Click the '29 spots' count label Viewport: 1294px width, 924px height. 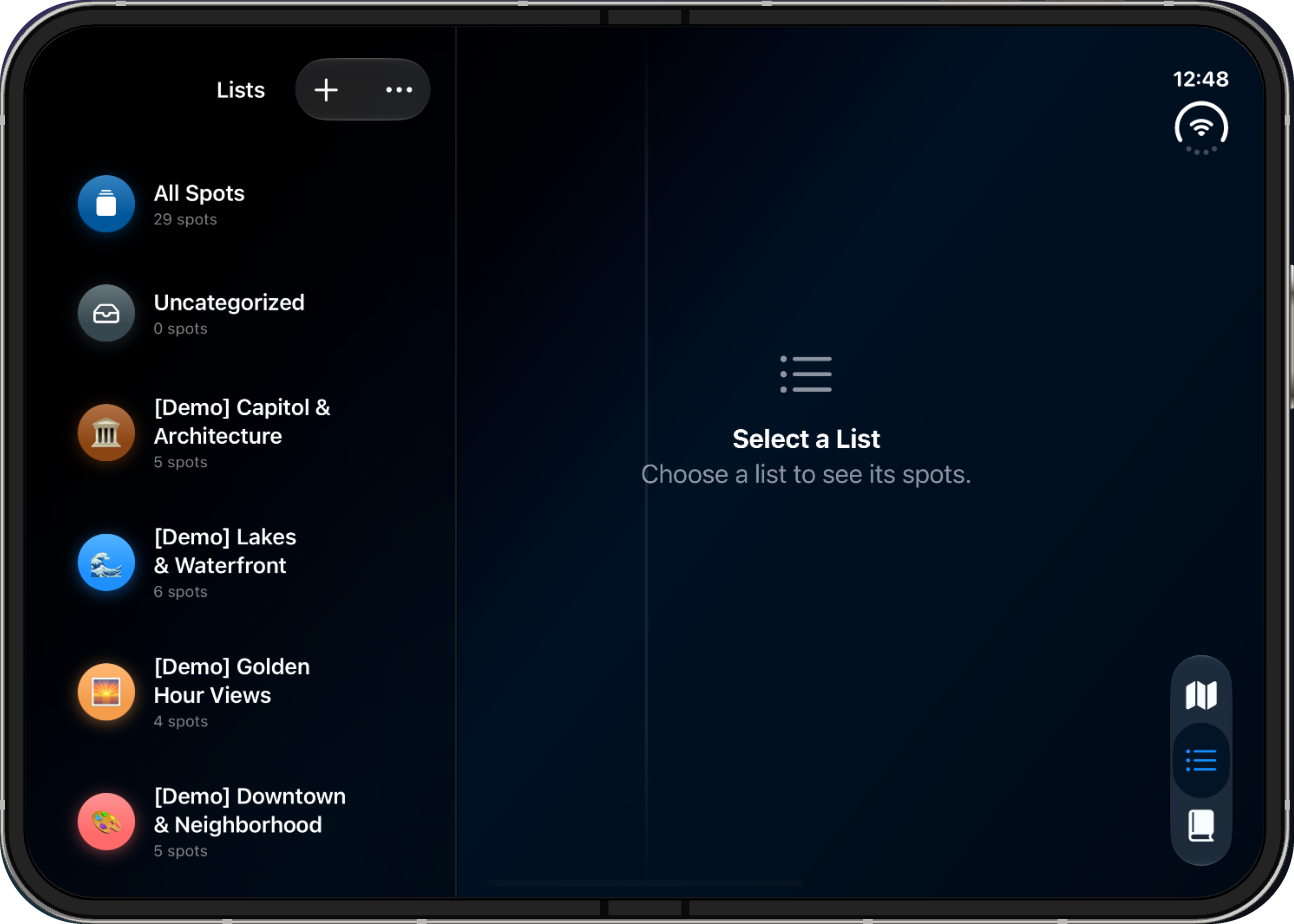185,219
